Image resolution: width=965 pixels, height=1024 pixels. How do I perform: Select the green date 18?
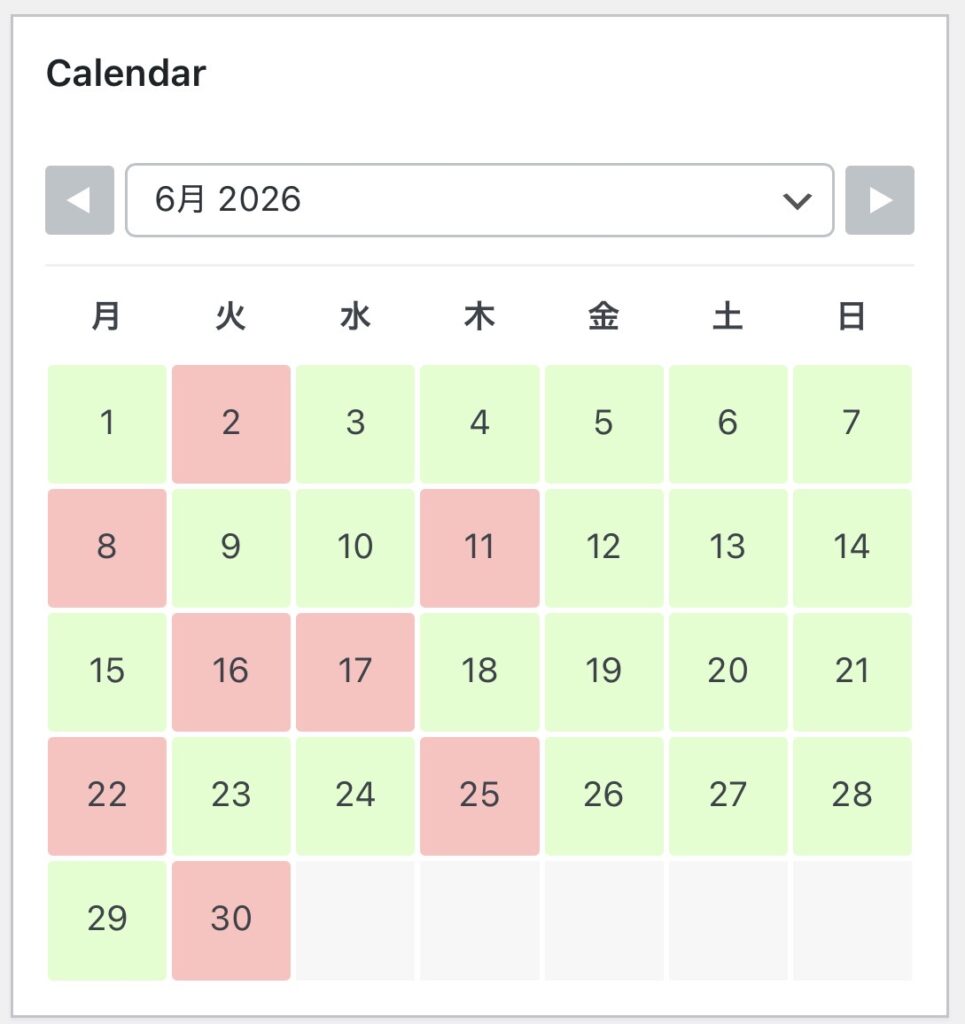[479, 671]
